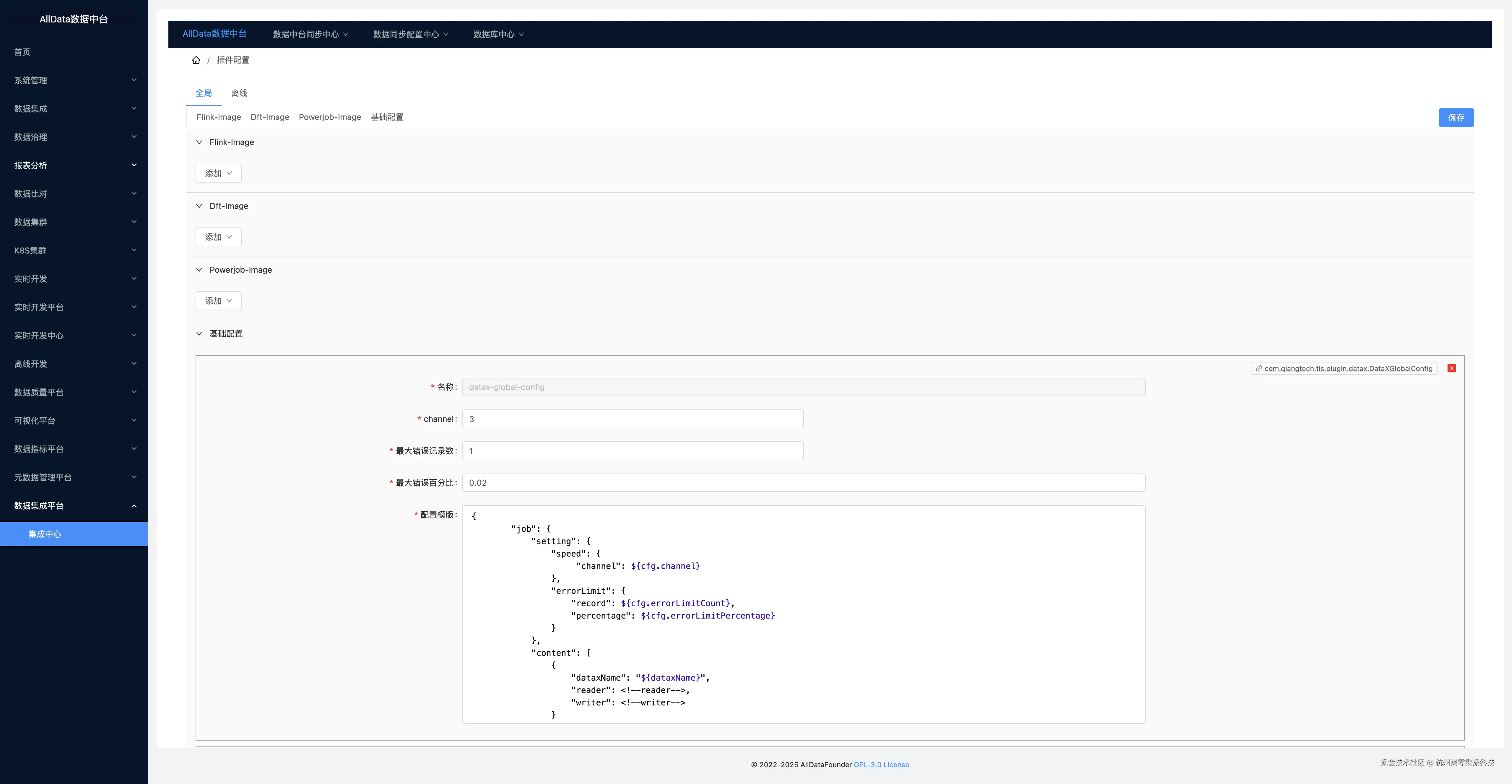
Task: Open the 添加 dropdown under Powerjob-Image
Action: point(218,300)
